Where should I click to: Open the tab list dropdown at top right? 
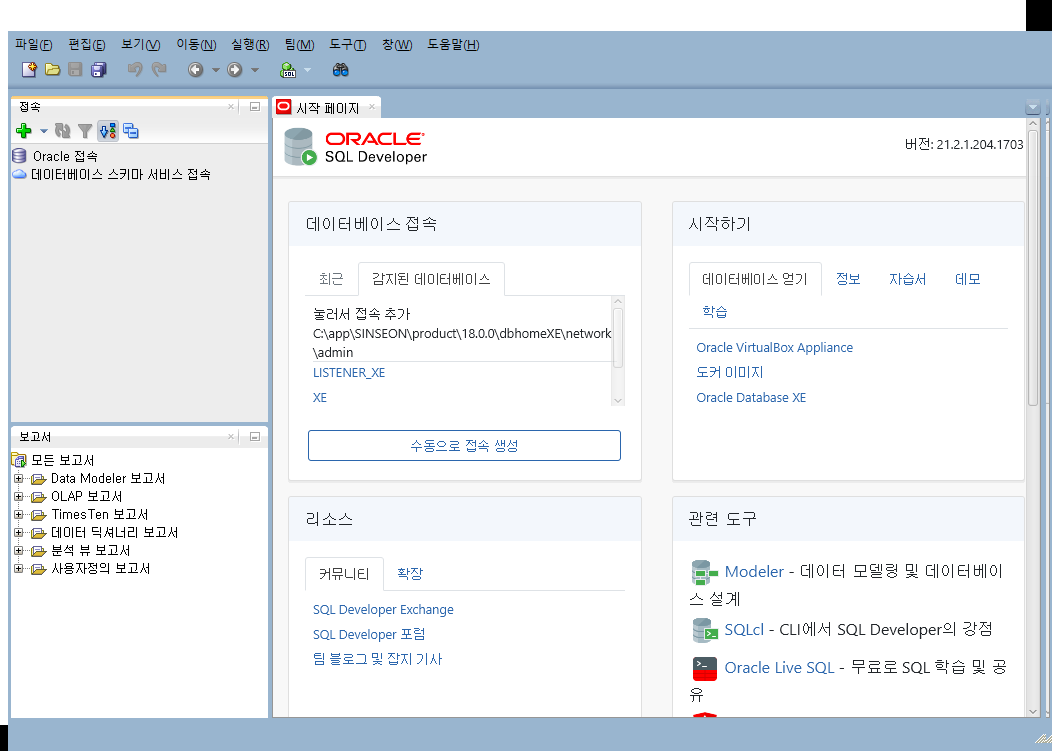[1033, 107]
